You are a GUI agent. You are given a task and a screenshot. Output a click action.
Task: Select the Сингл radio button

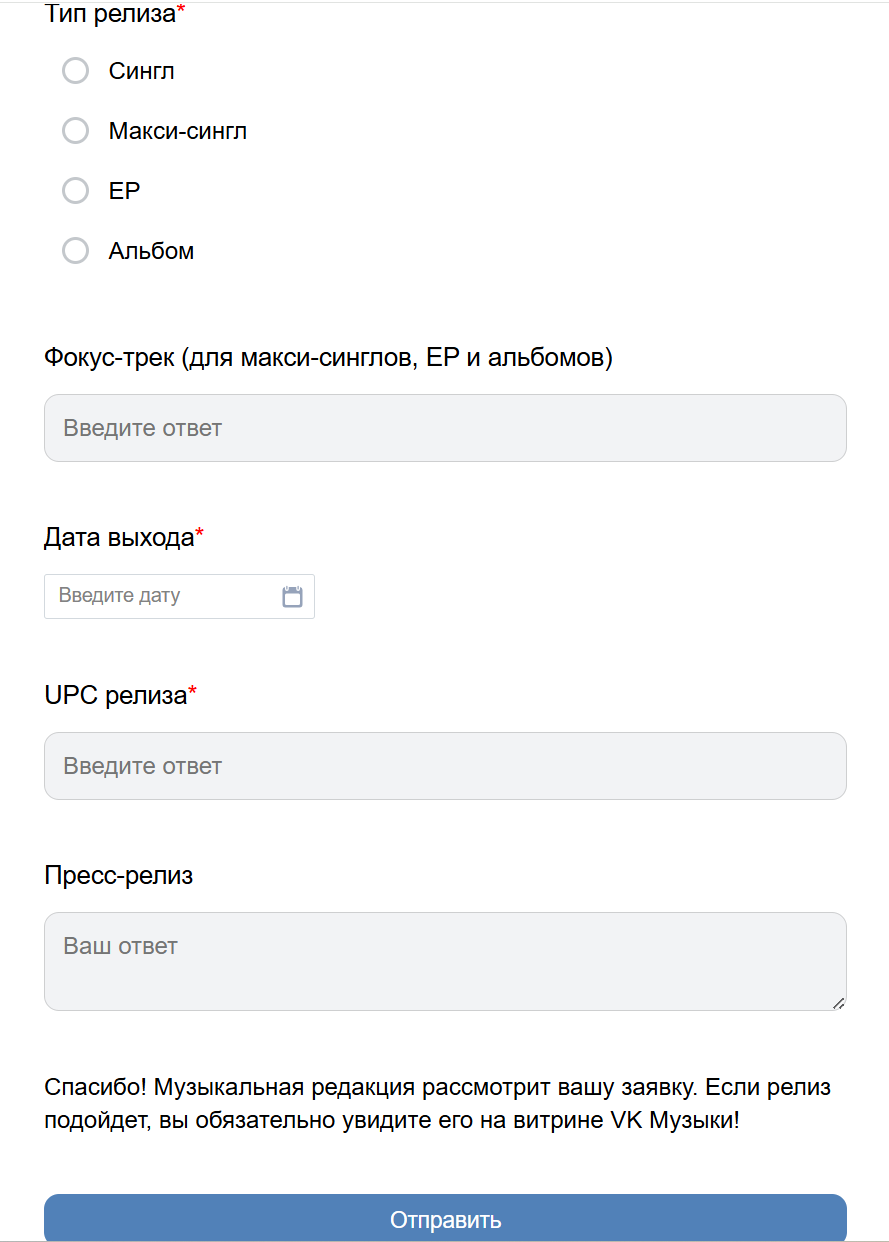(76, 71)
